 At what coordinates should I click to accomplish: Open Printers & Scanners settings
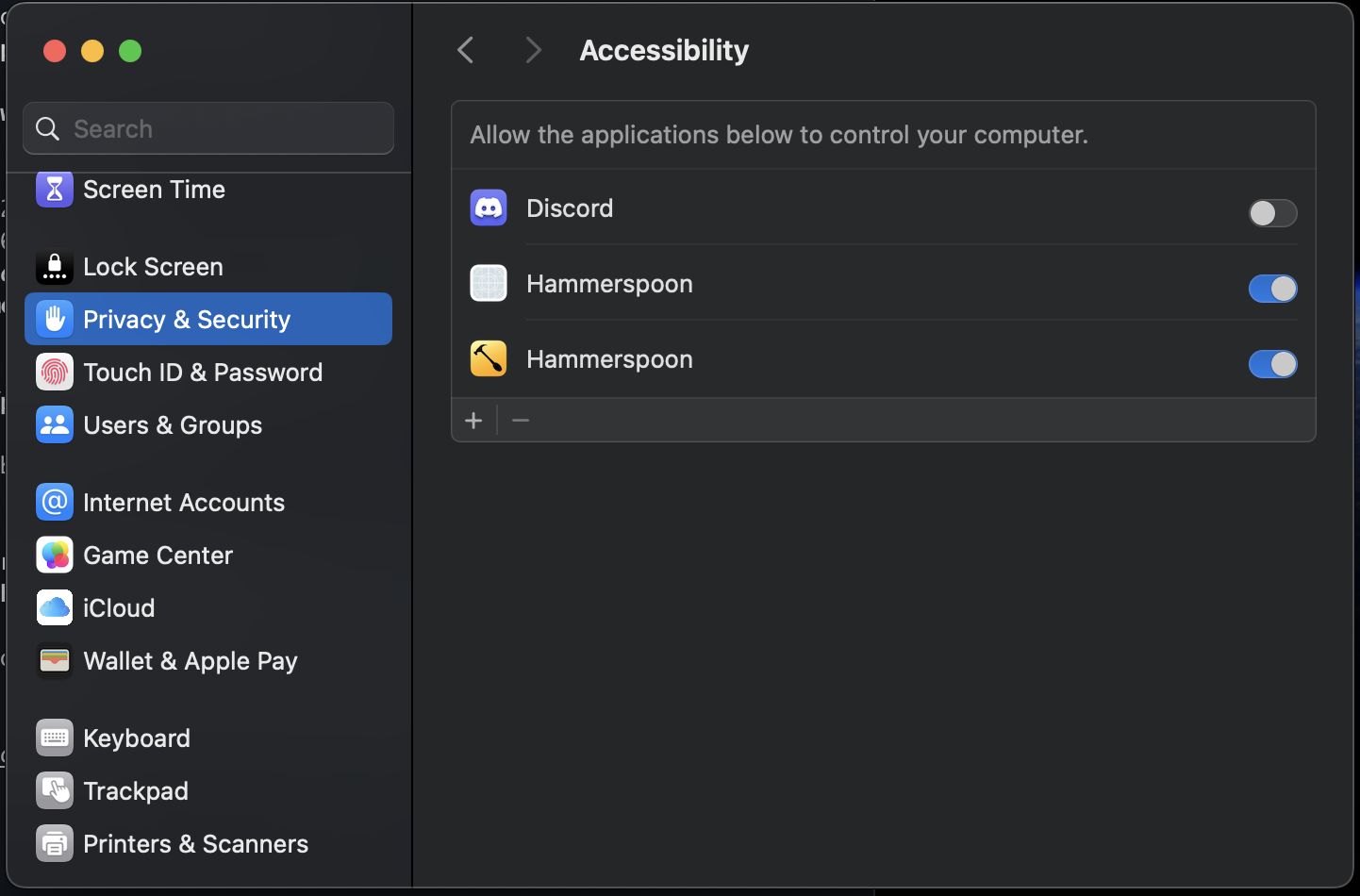coord(195,844)
